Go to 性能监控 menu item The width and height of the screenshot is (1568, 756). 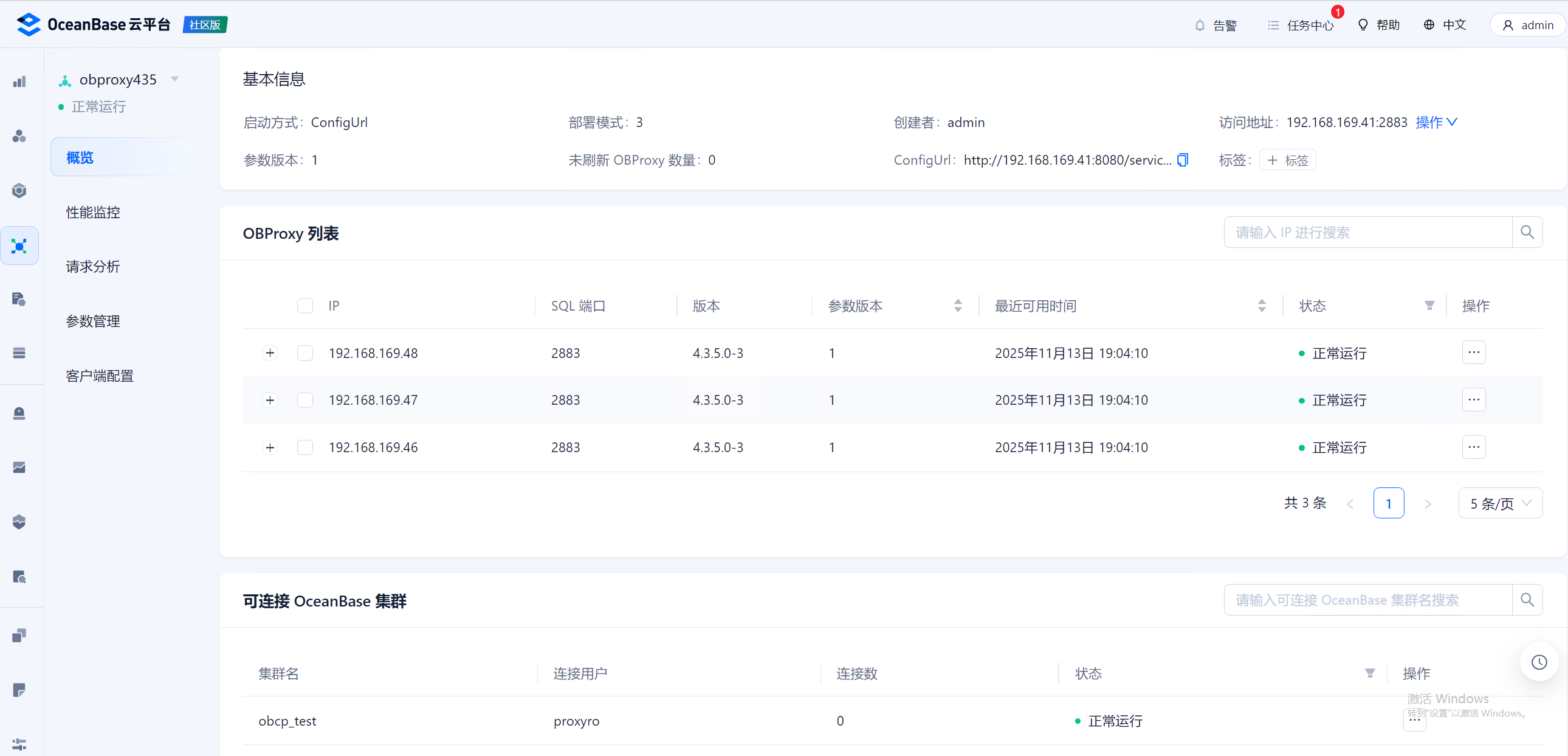[x=93, y=213]
